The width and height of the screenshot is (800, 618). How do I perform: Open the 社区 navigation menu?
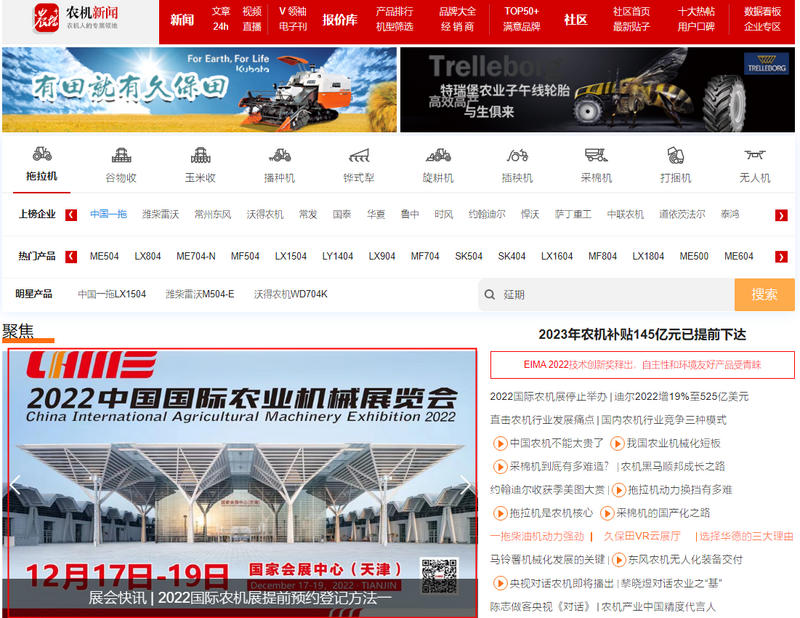tap(576, 20)
